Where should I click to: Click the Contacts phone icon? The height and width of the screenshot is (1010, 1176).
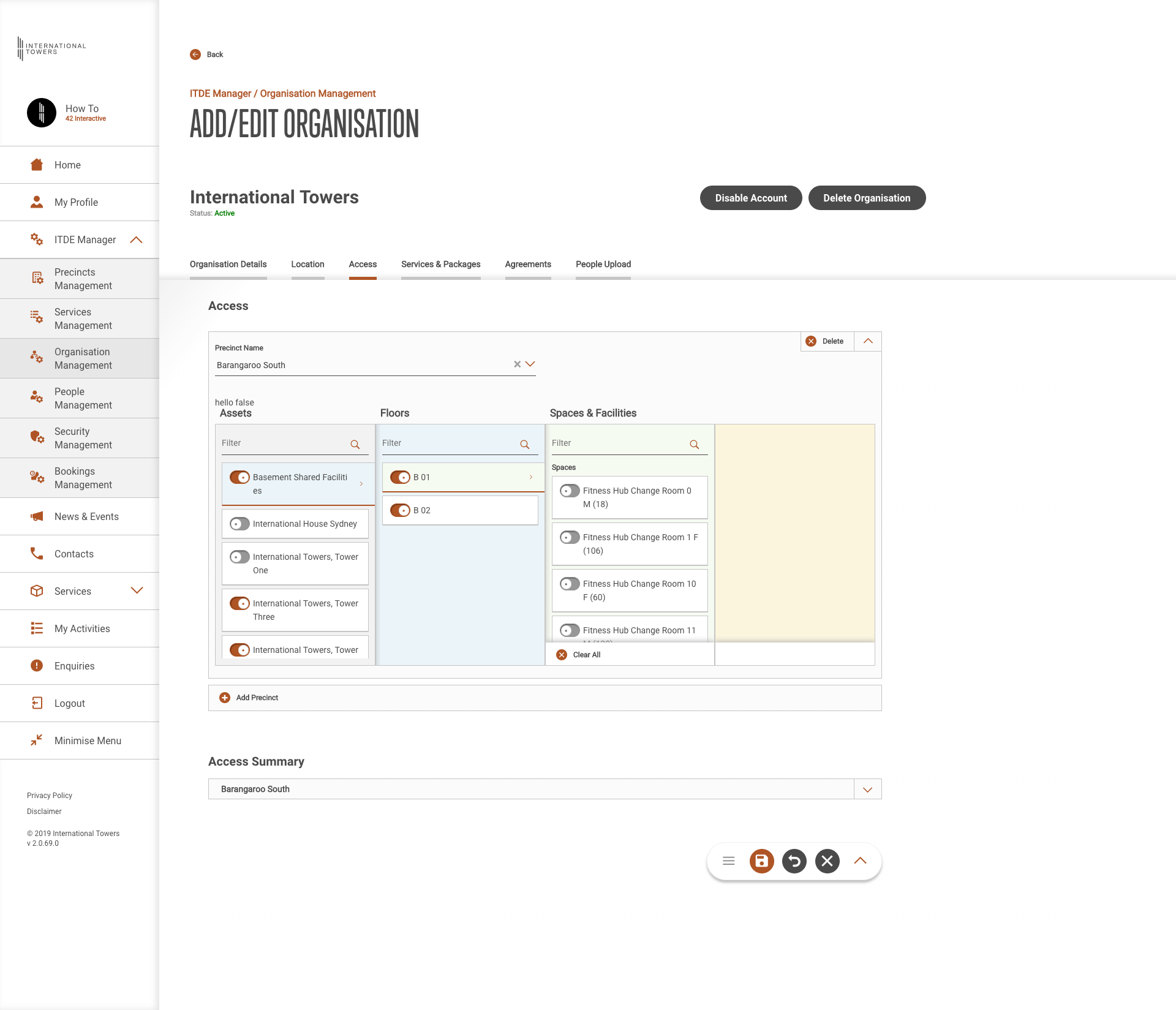[x=37, y=554]
